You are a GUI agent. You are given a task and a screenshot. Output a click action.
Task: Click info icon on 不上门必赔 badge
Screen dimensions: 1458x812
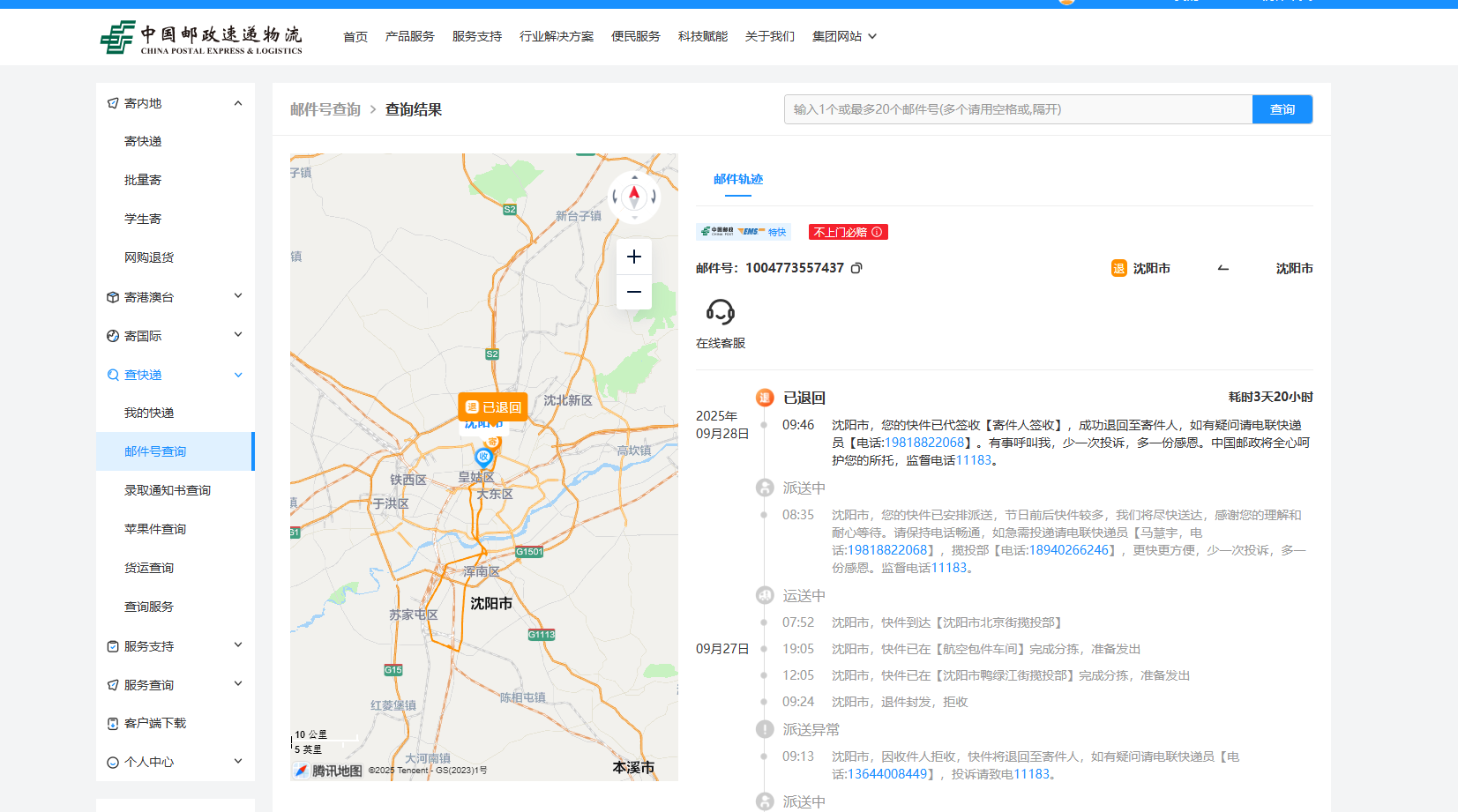coord(877,232)
